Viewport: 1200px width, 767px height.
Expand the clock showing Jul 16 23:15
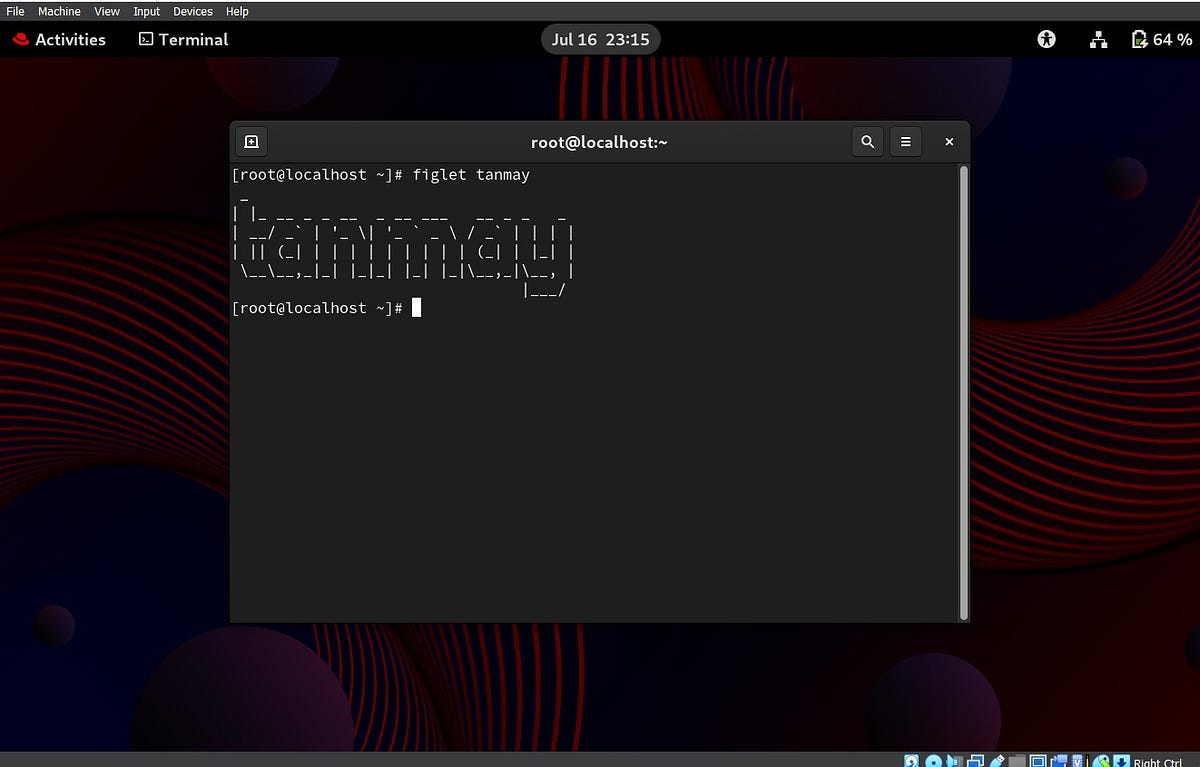point(600,39)
